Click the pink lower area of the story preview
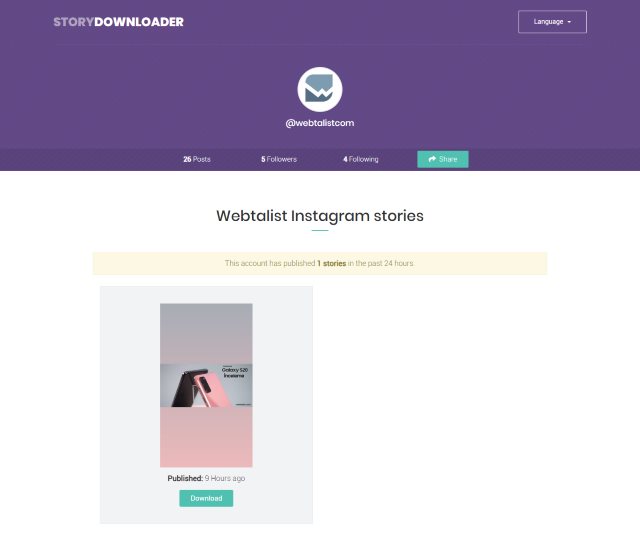The image size is (640, 536). tap(206, 437)
